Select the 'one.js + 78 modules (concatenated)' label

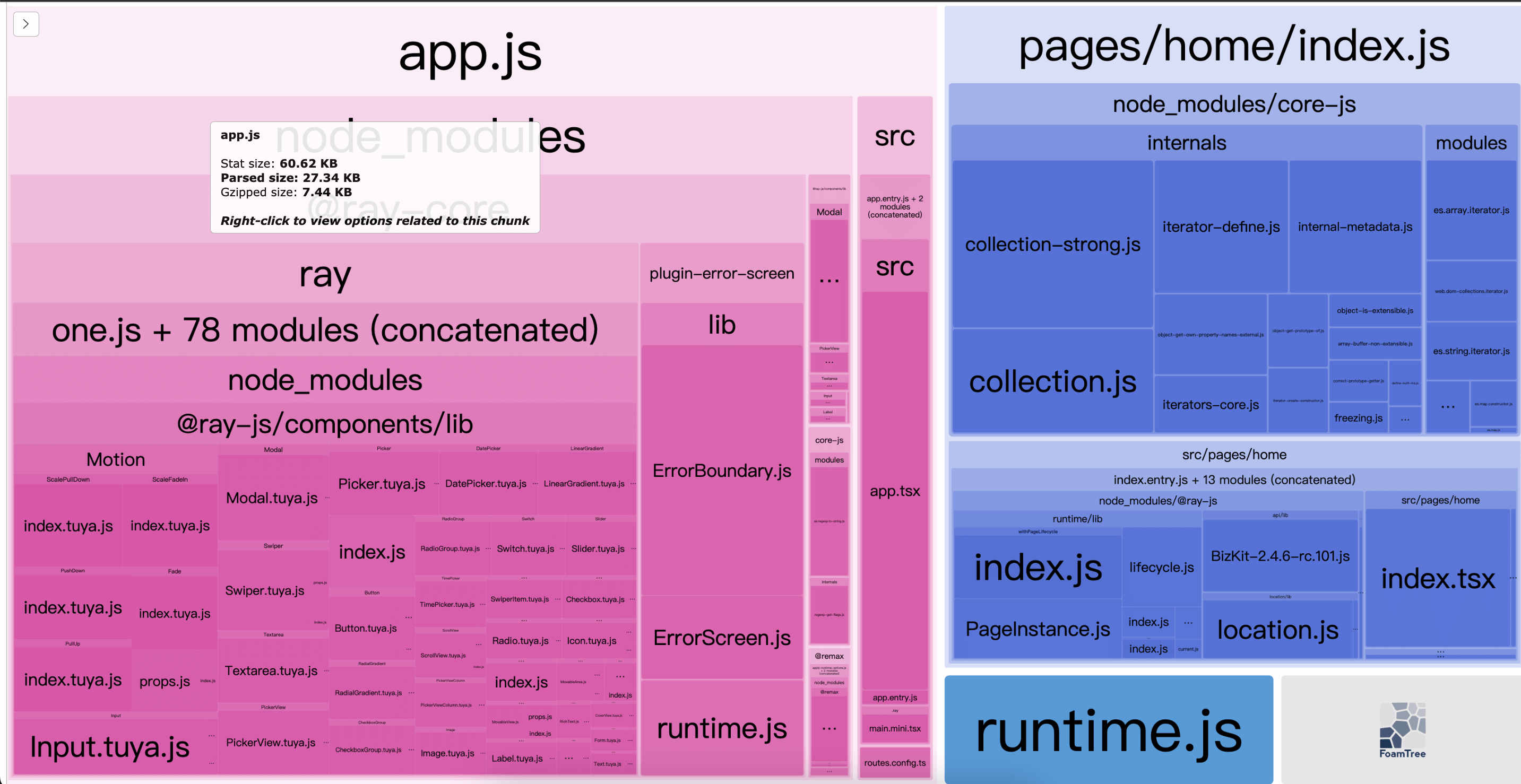click(325, 329)
